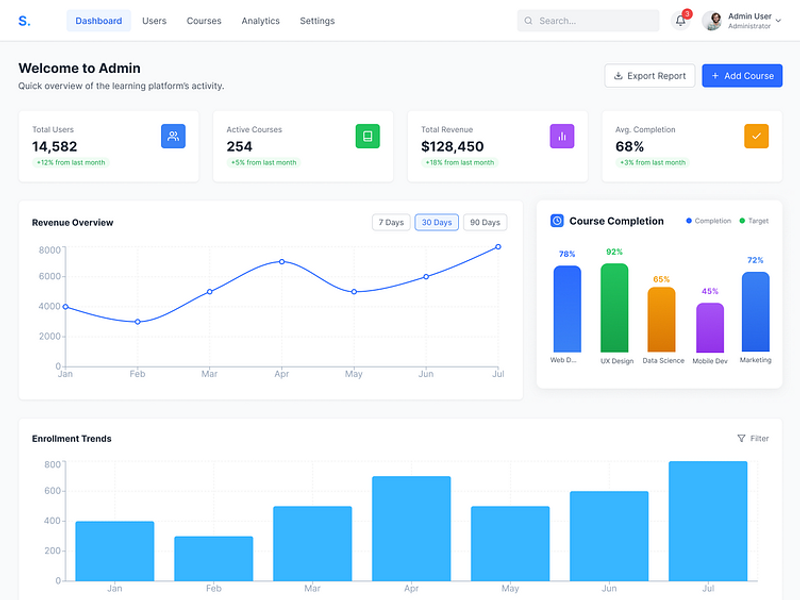800x600 pixels.
Task: Click the Welcome to Admin heading
Action: click(x=79, y=68)
